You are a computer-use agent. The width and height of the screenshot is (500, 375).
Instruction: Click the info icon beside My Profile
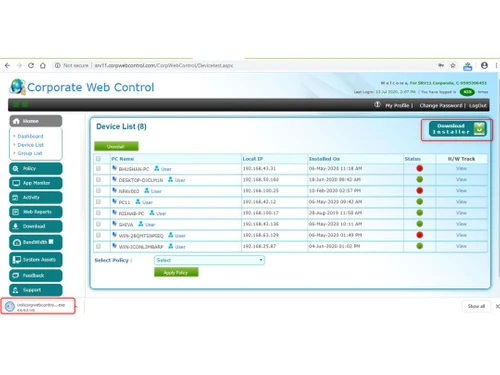point(377,105)
